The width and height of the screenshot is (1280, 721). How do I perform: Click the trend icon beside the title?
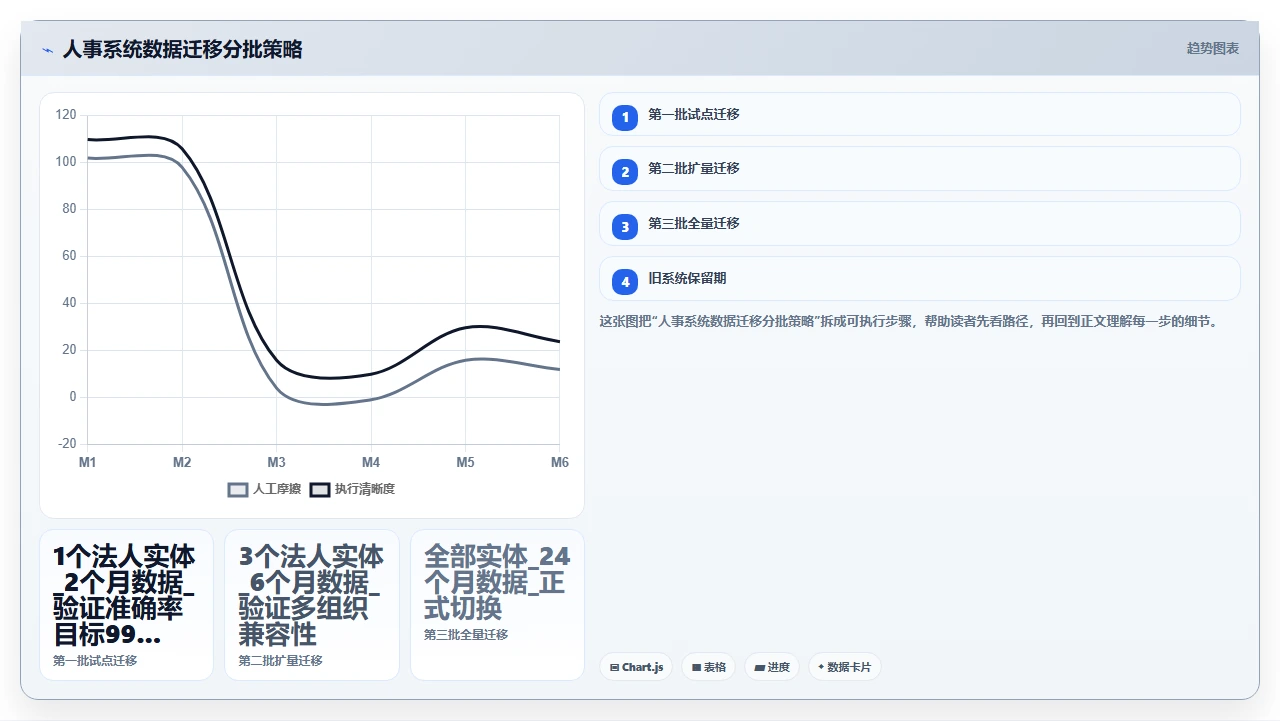point(48,50)
